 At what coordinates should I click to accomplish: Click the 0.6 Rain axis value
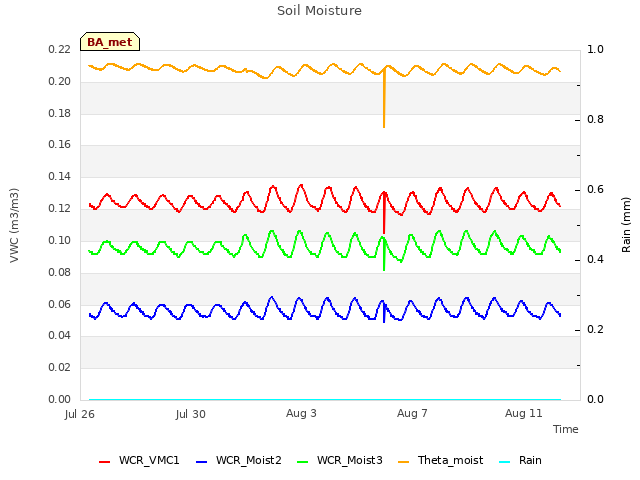(x=595, y=189)
